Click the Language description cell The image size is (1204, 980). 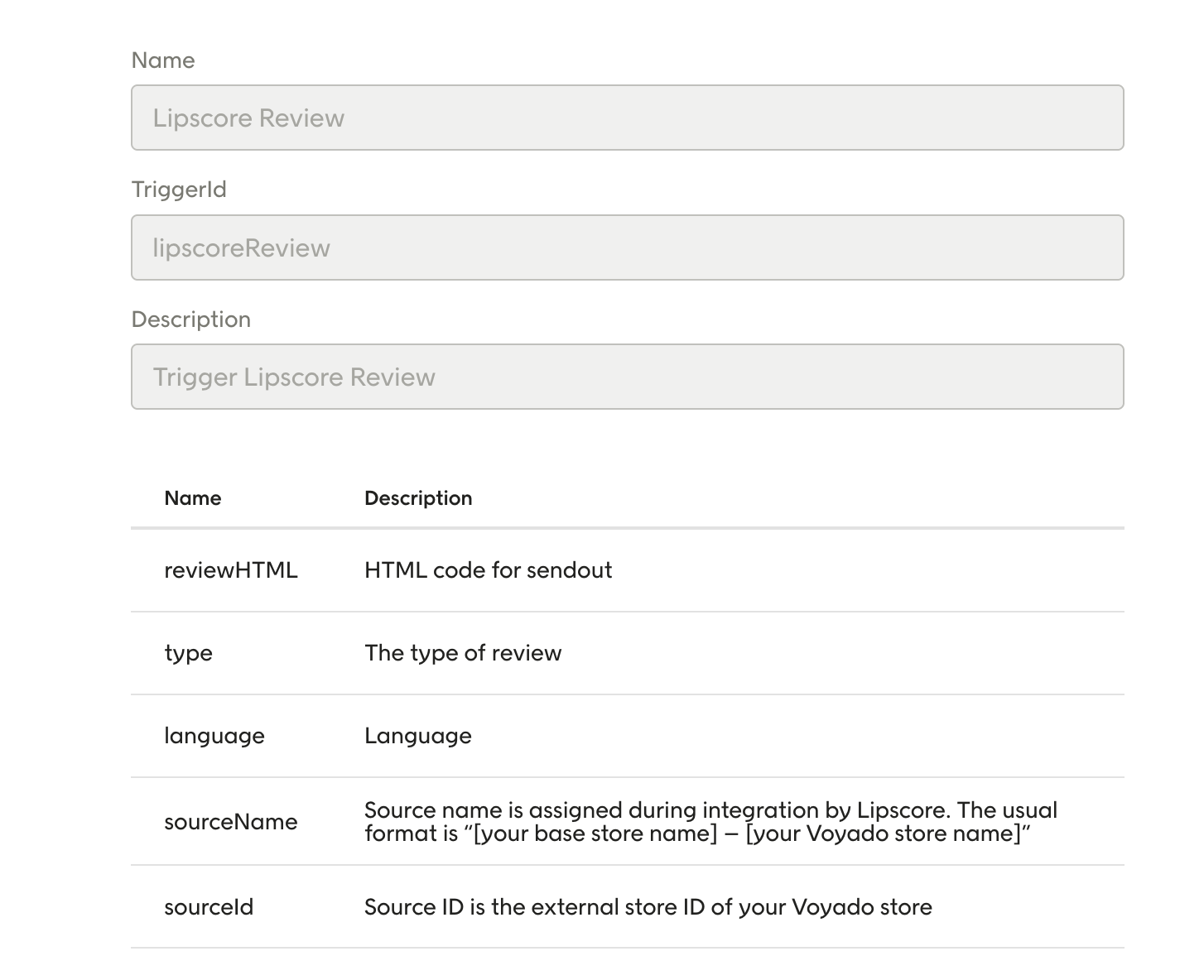418,735
